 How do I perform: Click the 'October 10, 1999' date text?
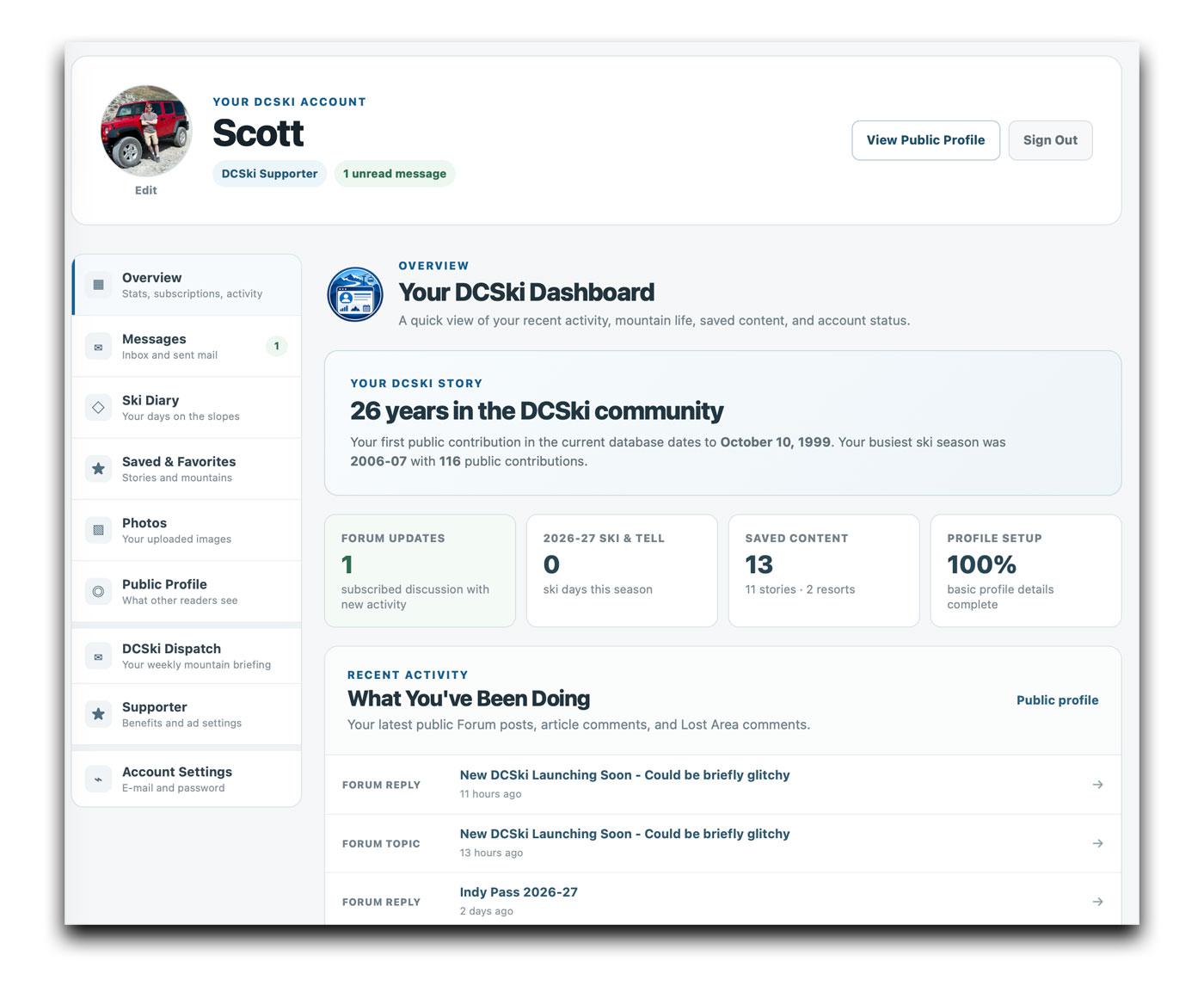click(x=775, y=442)
